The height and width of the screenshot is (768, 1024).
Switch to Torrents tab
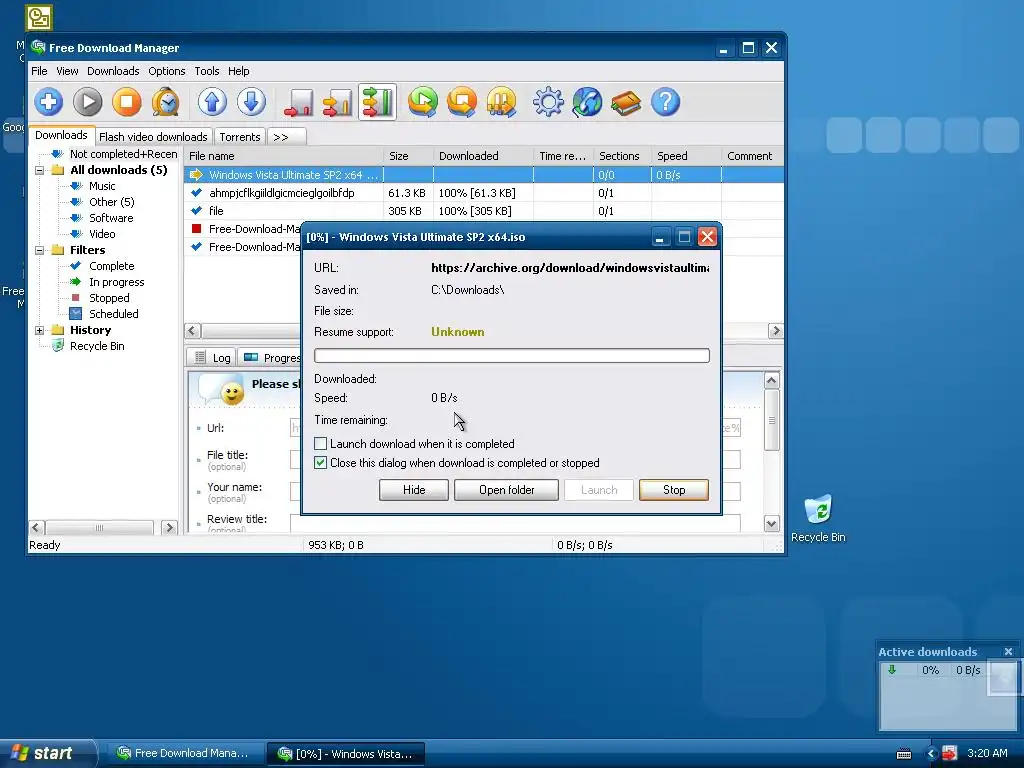(x=240, y=137)
